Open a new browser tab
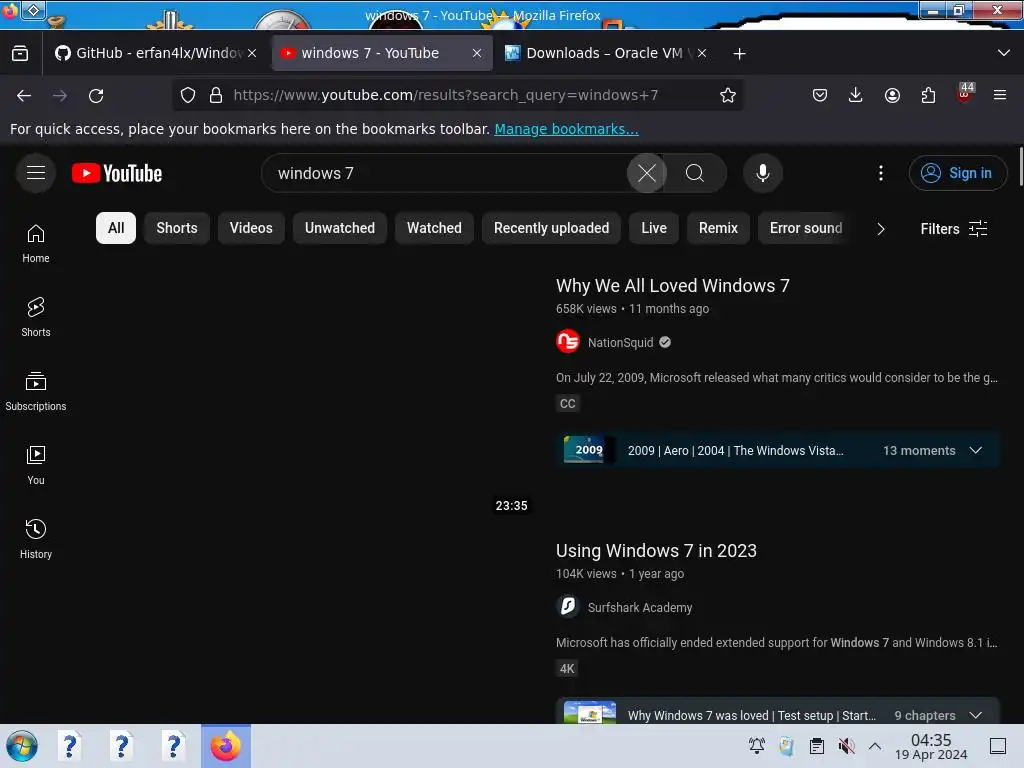The height and width of the screenshot is (768, 1024). coord(739,54)
